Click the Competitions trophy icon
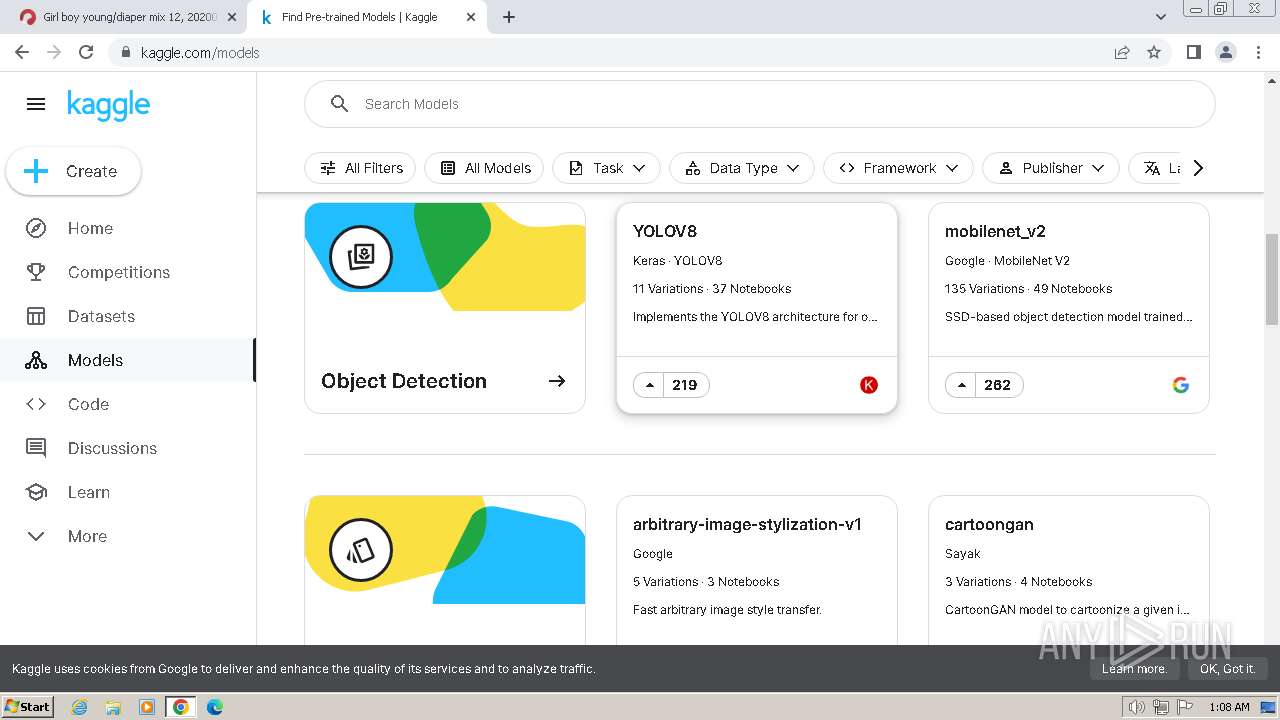 tap(36, 272)
